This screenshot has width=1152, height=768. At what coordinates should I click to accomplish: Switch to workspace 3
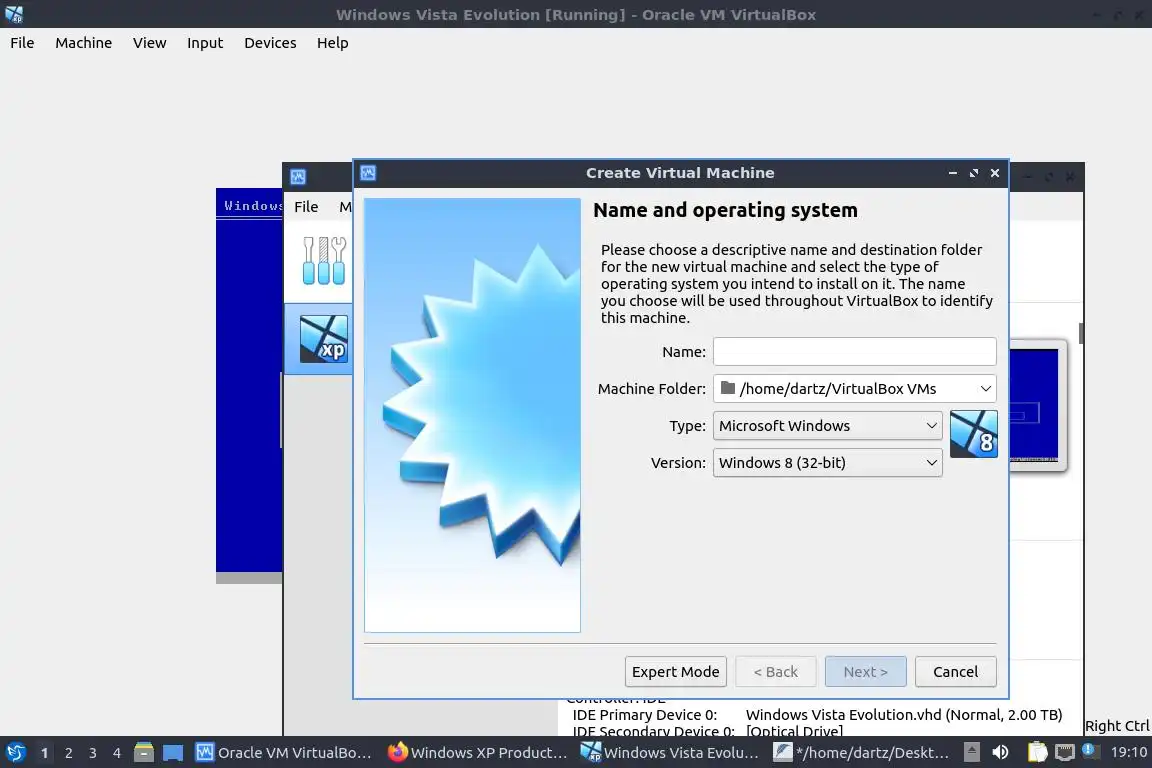pos(93,753)
